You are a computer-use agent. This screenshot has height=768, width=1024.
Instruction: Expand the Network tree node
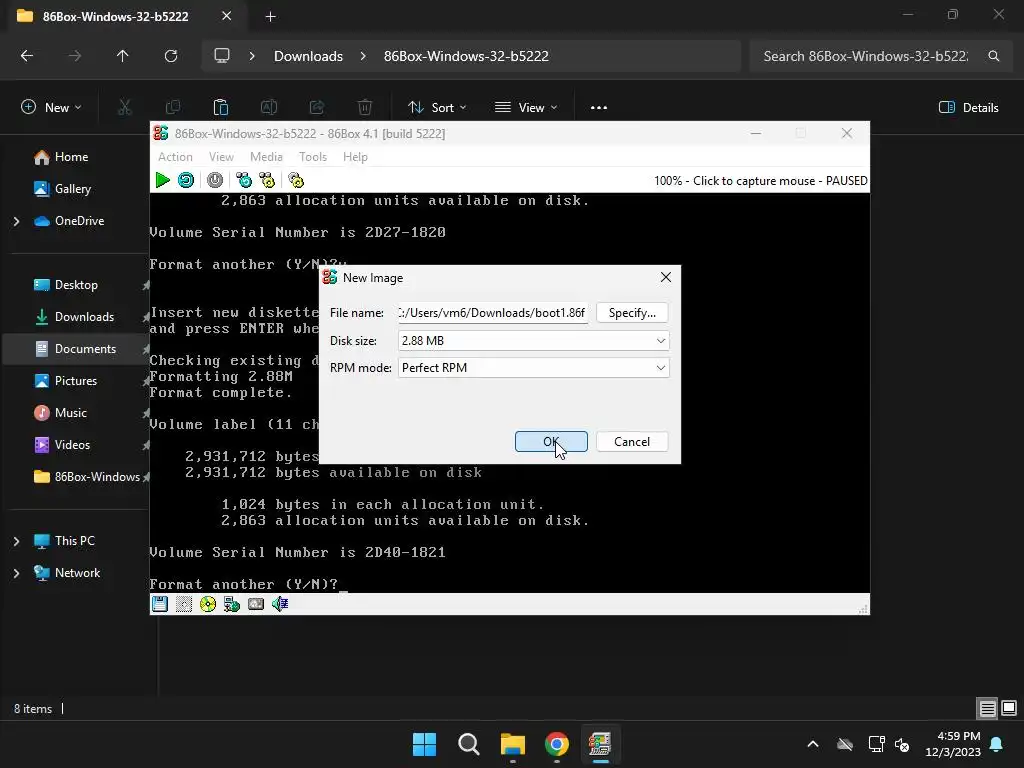pos(16,573)
